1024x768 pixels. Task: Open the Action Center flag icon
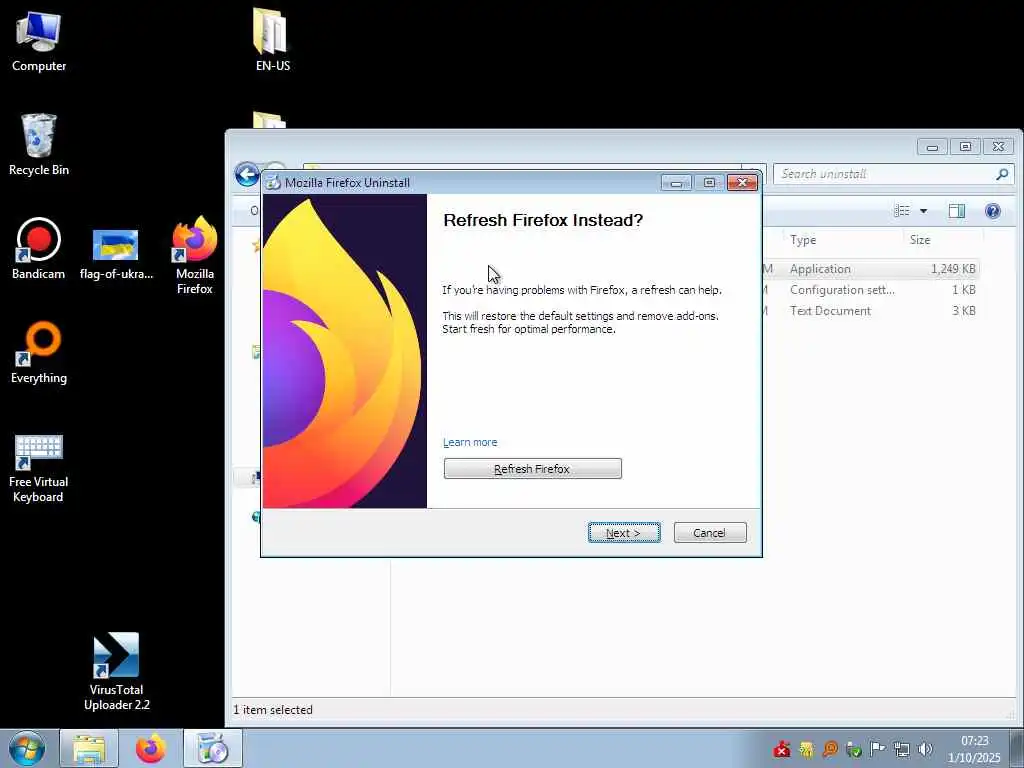pyautogui.click(x=878, y=749)
